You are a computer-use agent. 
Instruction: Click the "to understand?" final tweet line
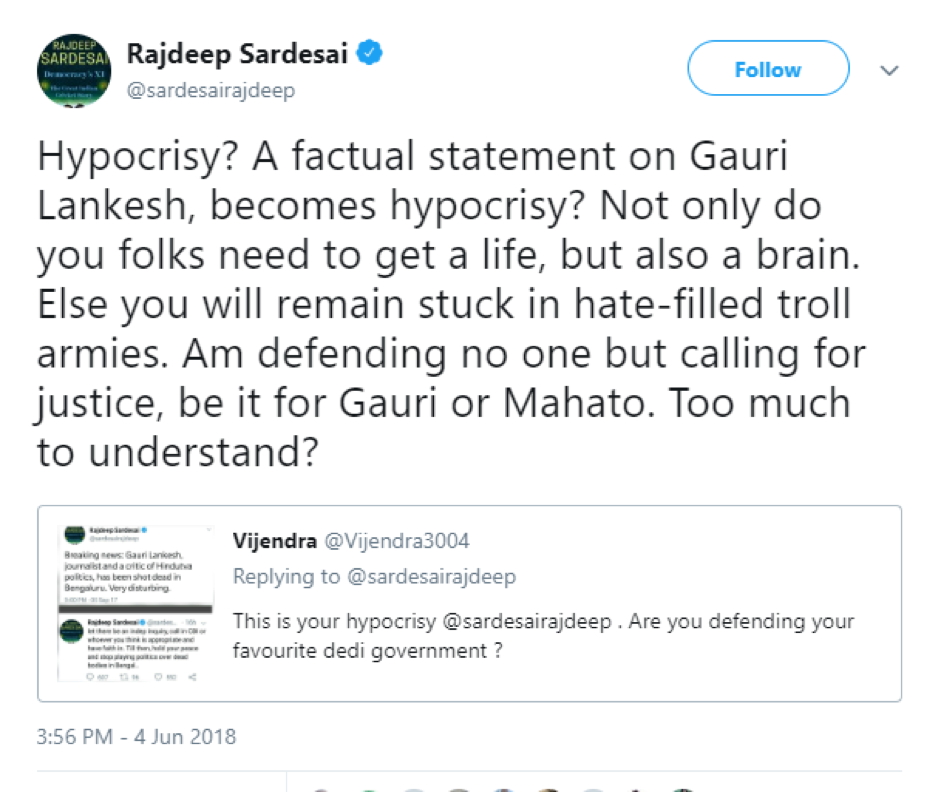(177, 452)
